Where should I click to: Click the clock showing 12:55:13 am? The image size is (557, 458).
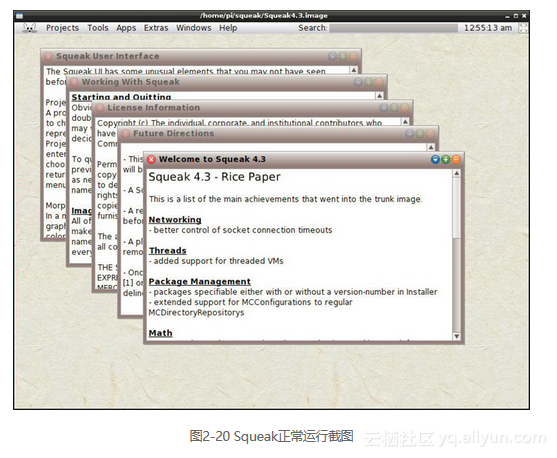pyautogui.click(x=488, y=28)
